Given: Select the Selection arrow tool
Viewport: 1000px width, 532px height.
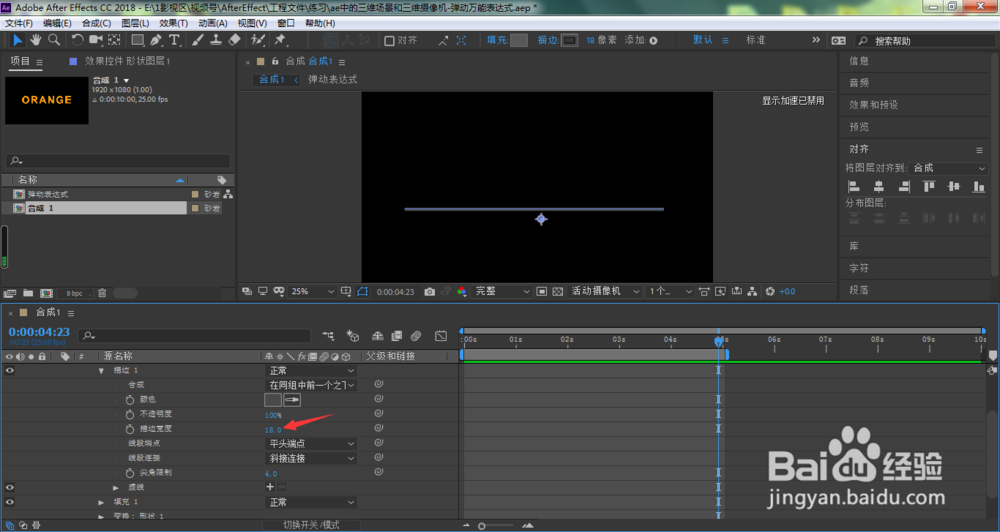Looking at the screenshot, I should (17, 40).
